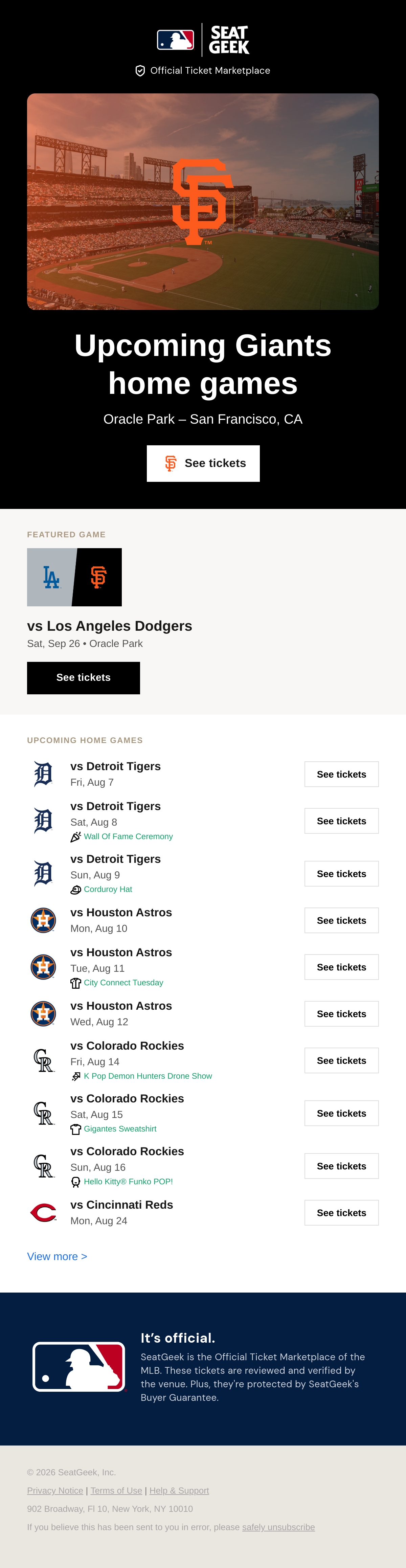
Task: See tickets for Astros on Wed, Aug 12
Action: coord(341,1013)
